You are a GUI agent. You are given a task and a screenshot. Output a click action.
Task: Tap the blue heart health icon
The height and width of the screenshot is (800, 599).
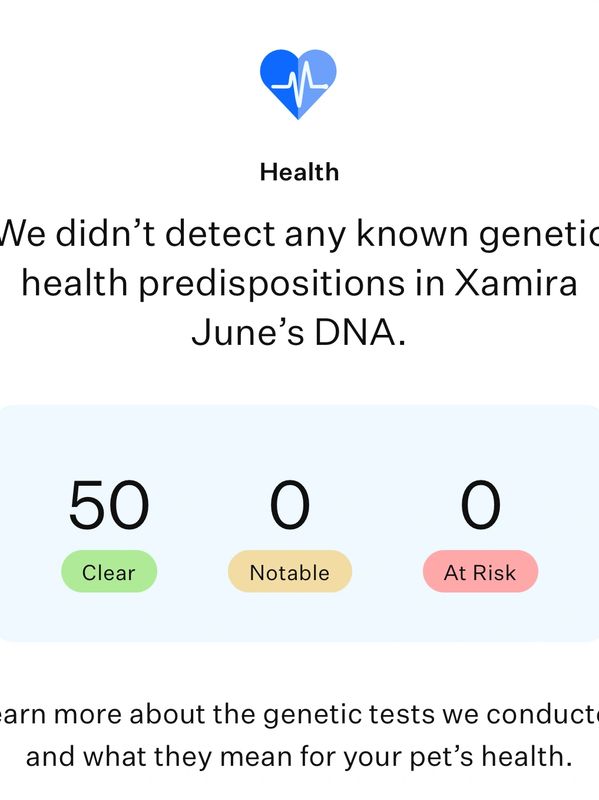[x=298, y=84]
